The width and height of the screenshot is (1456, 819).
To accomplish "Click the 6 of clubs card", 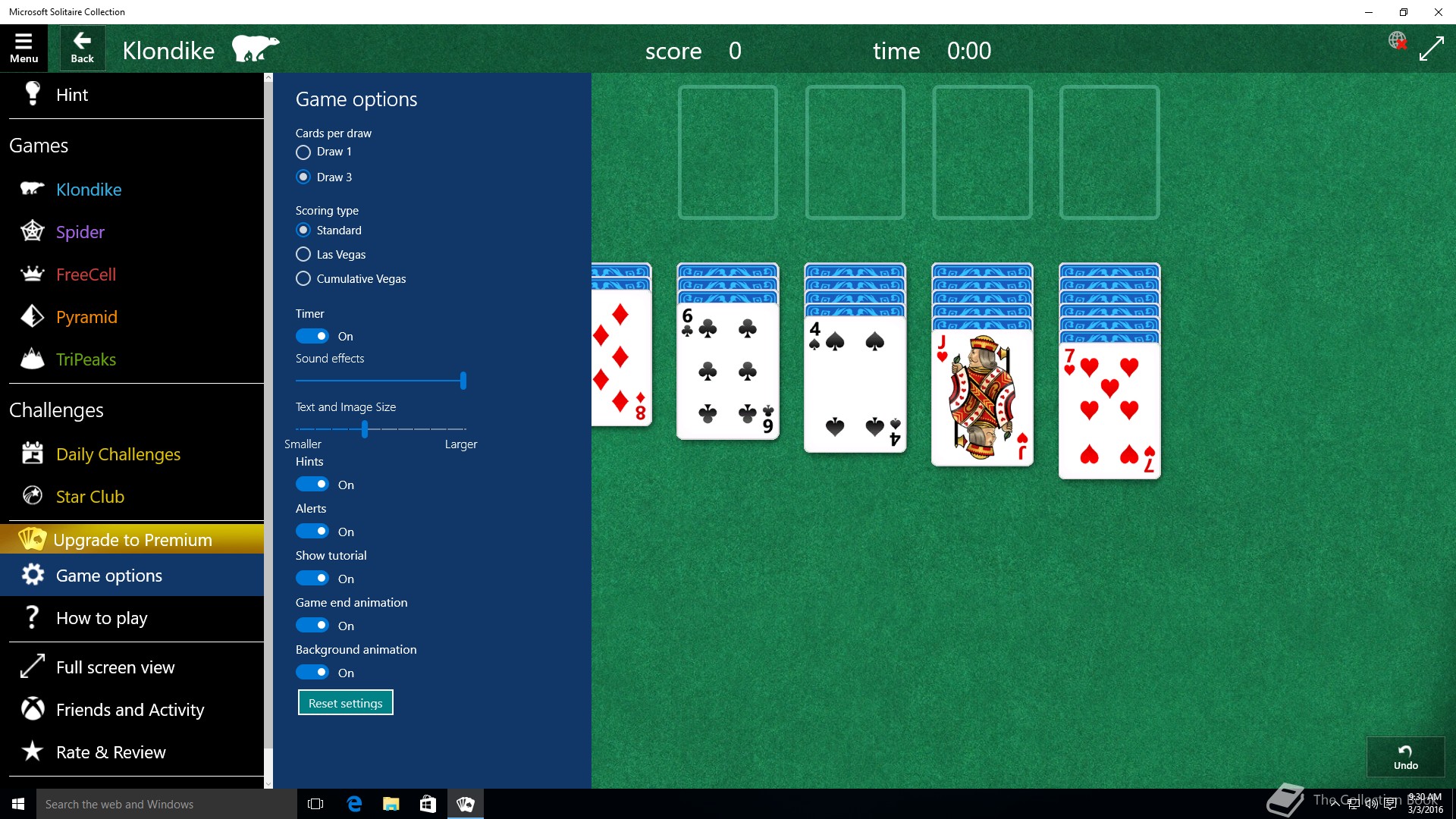I will [x=727, y=371].
